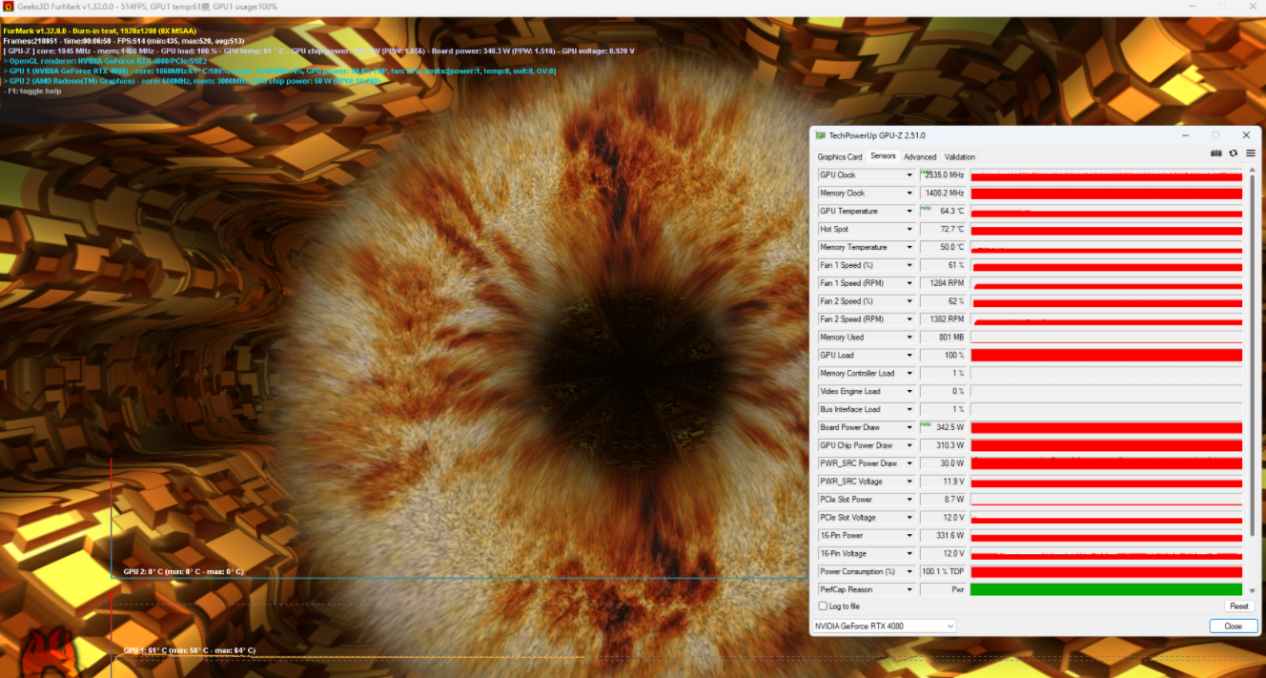Open the Advanced tab
The width and height of the screenshot is (1266, 678).
click(x=920, y=157)
